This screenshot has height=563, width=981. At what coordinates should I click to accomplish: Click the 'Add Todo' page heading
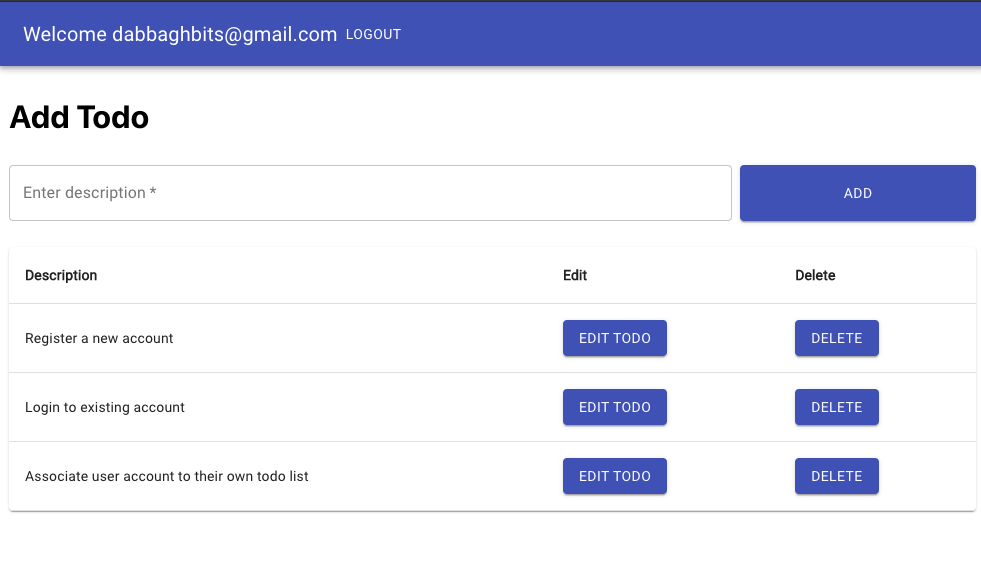pyautogui.click(x=79, y=117)
